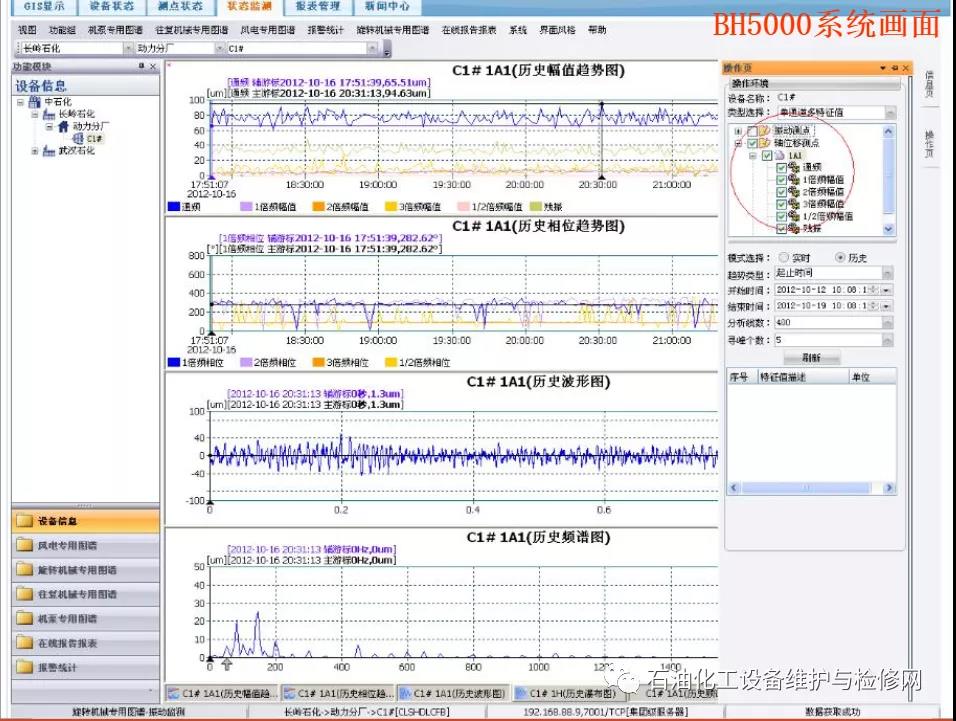Click the 武汉石化 factory icon in the tree
Image resolution: width=956 pixels, height=721 pixels.
48,151
